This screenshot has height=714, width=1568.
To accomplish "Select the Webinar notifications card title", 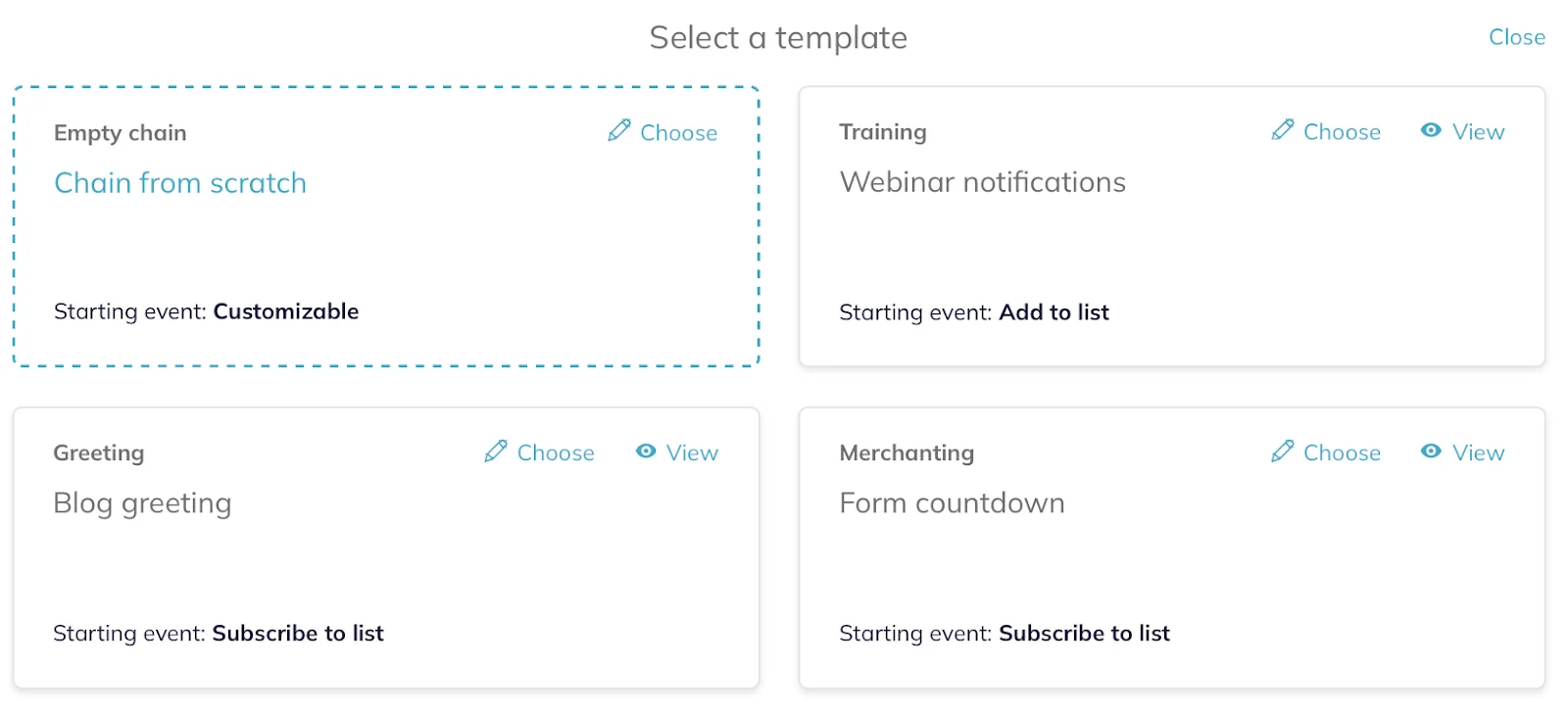I will pos(983,182).
